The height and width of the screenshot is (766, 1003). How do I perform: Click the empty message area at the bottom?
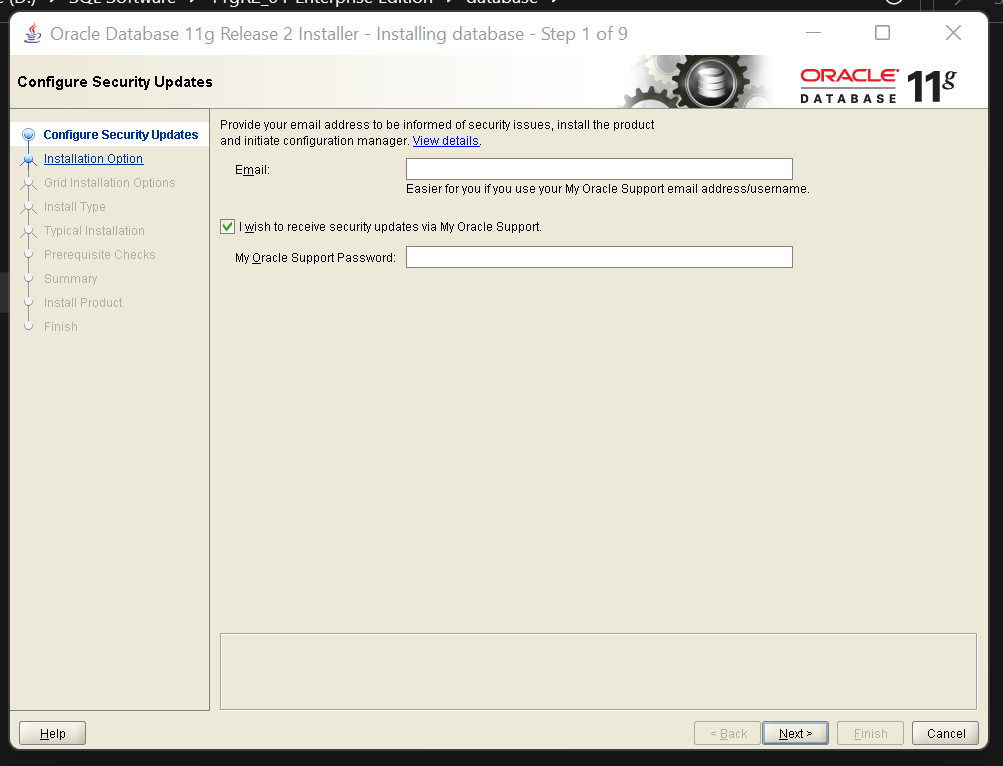click(x=598, y=671)
